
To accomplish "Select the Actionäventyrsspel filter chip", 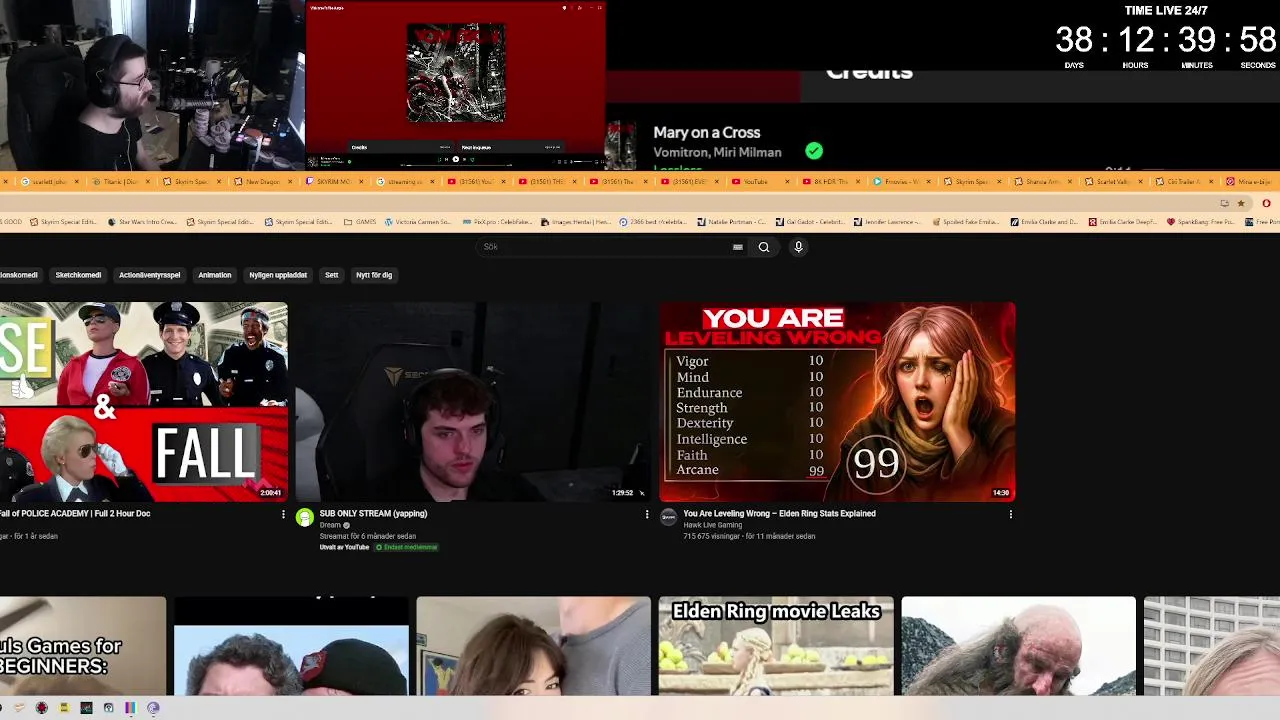I will pyautogui.click(x=149, y=275).
